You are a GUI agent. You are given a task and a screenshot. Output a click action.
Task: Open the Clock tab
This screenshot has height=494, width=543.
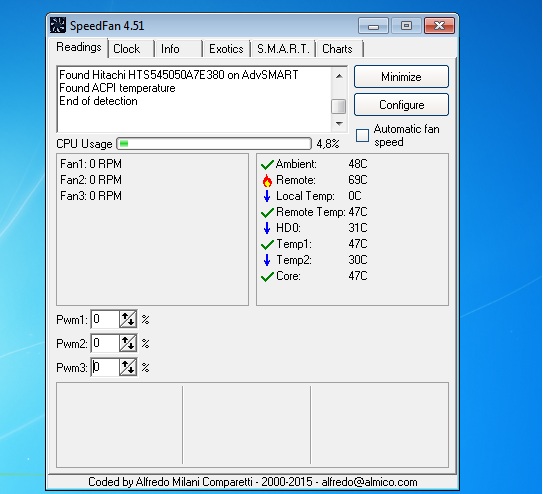(x=131, y=49)
